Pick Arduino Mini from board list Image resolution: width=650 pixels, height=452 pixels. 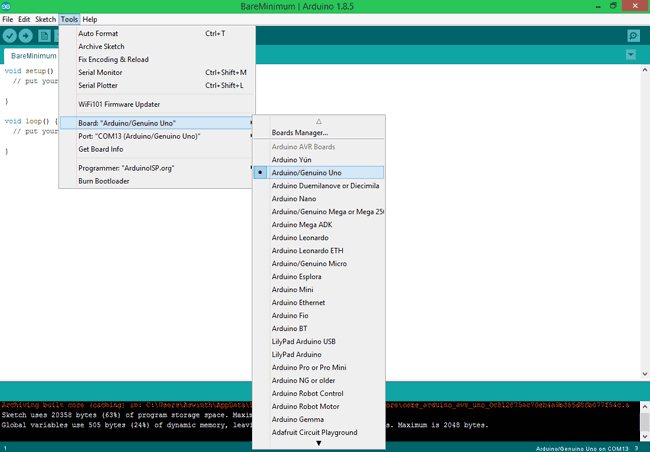pyautogui.click(x=319, y=289)
